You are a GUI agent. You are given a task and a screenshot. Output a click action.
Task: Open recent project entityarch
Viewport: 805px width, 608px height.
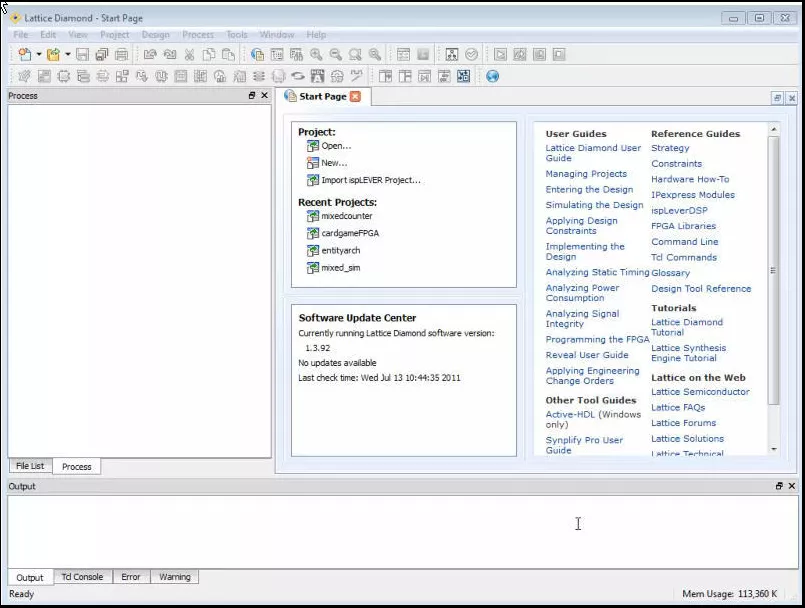(x=340, y=251)
